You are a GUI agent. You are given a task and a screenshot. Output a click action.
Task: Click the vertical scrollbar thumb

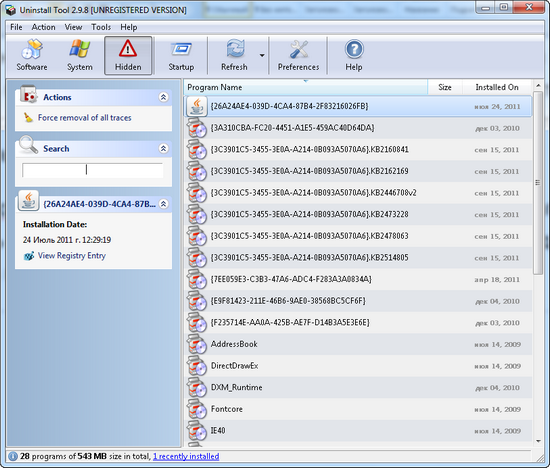[x=538, y=183]
